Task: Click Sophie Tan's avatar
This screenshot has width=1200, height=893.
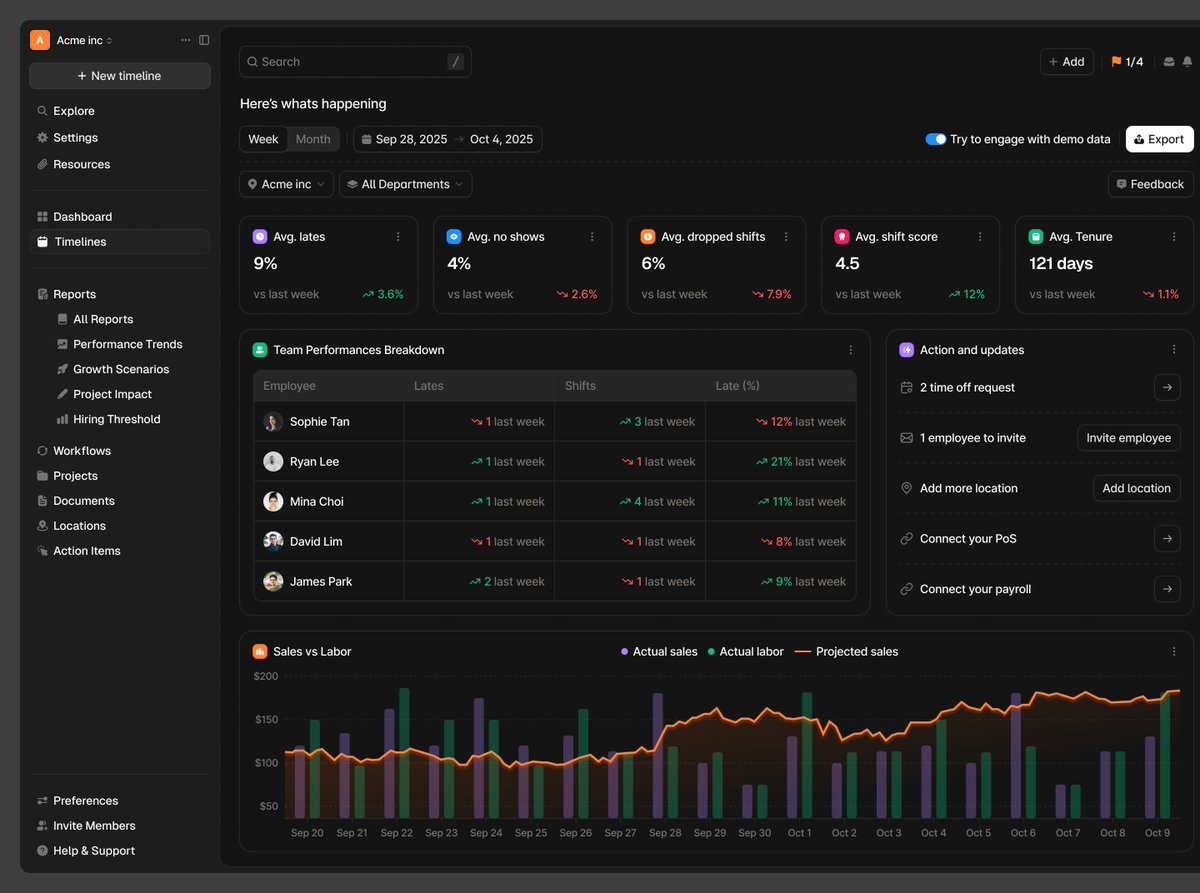Action: (x=273, y=422)
